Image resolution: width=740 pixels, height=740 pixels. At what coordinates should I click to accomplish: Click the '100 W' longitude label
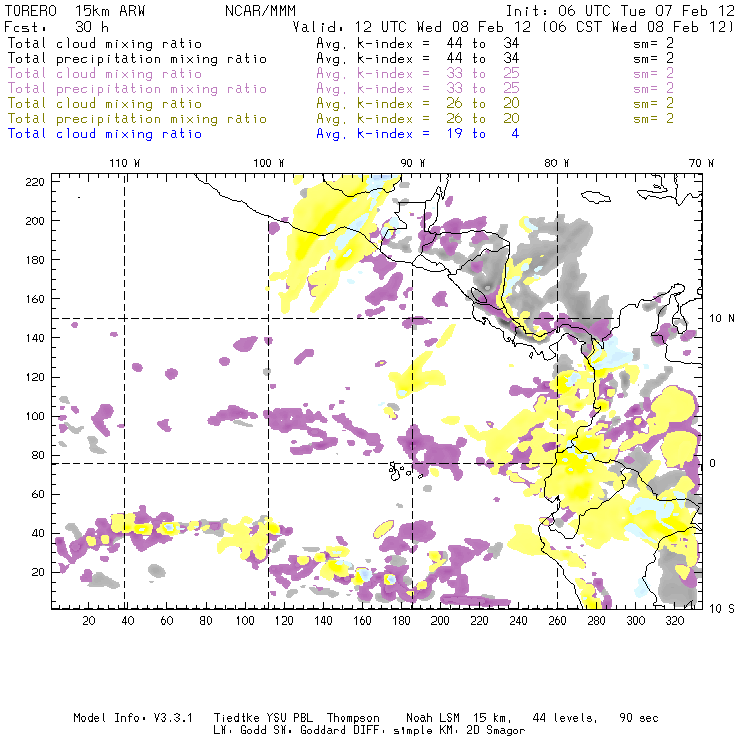tap(269, 163)
